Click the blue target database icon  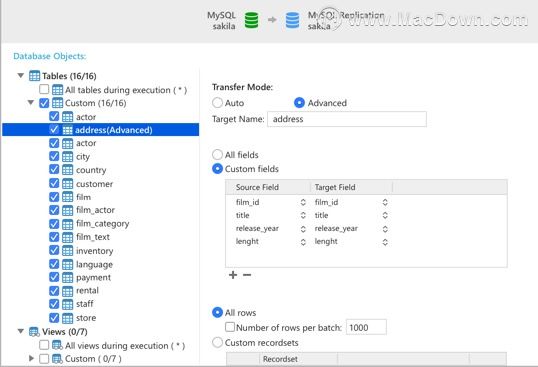point(292,20)
